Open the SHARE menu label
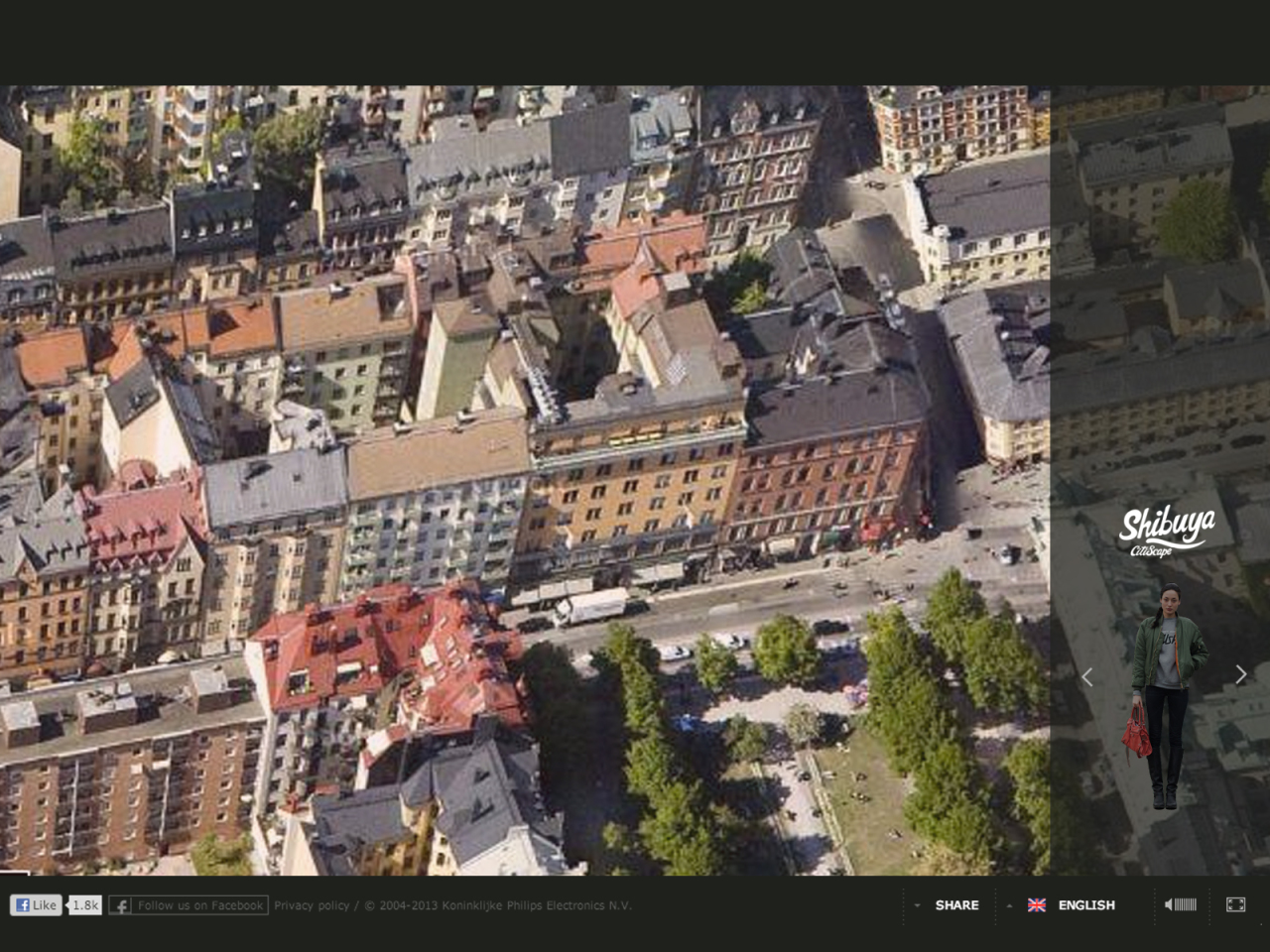This screenshot has width=1270, height=952. tap(956, 904)
